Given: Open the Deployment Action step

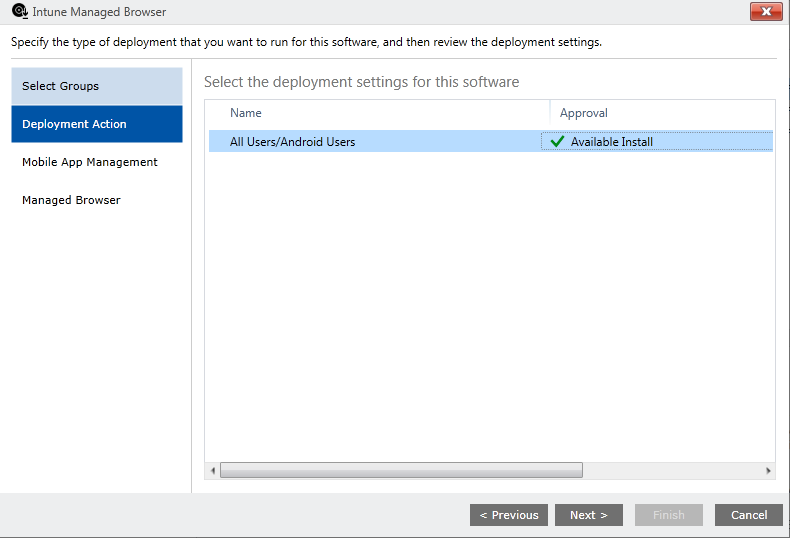Looking at the screenshot, I should pyautogui.click(x=97, y=124).
